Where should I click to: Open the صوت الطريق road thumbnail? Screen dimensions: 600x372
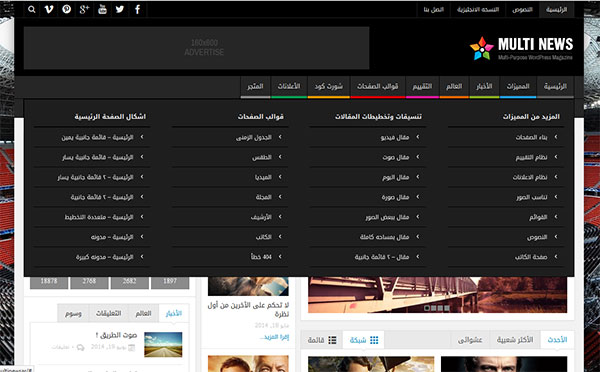click(163, 344)
